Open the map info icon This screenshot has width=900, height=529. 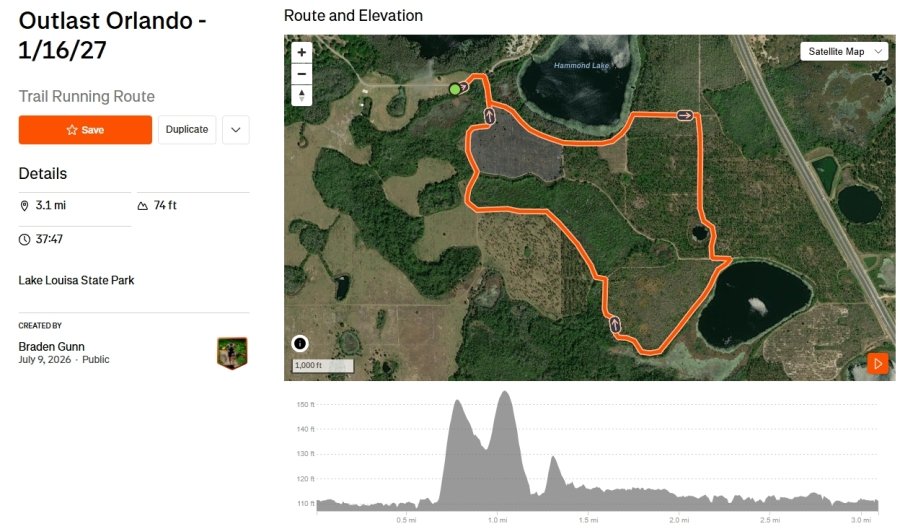[300, 343]
